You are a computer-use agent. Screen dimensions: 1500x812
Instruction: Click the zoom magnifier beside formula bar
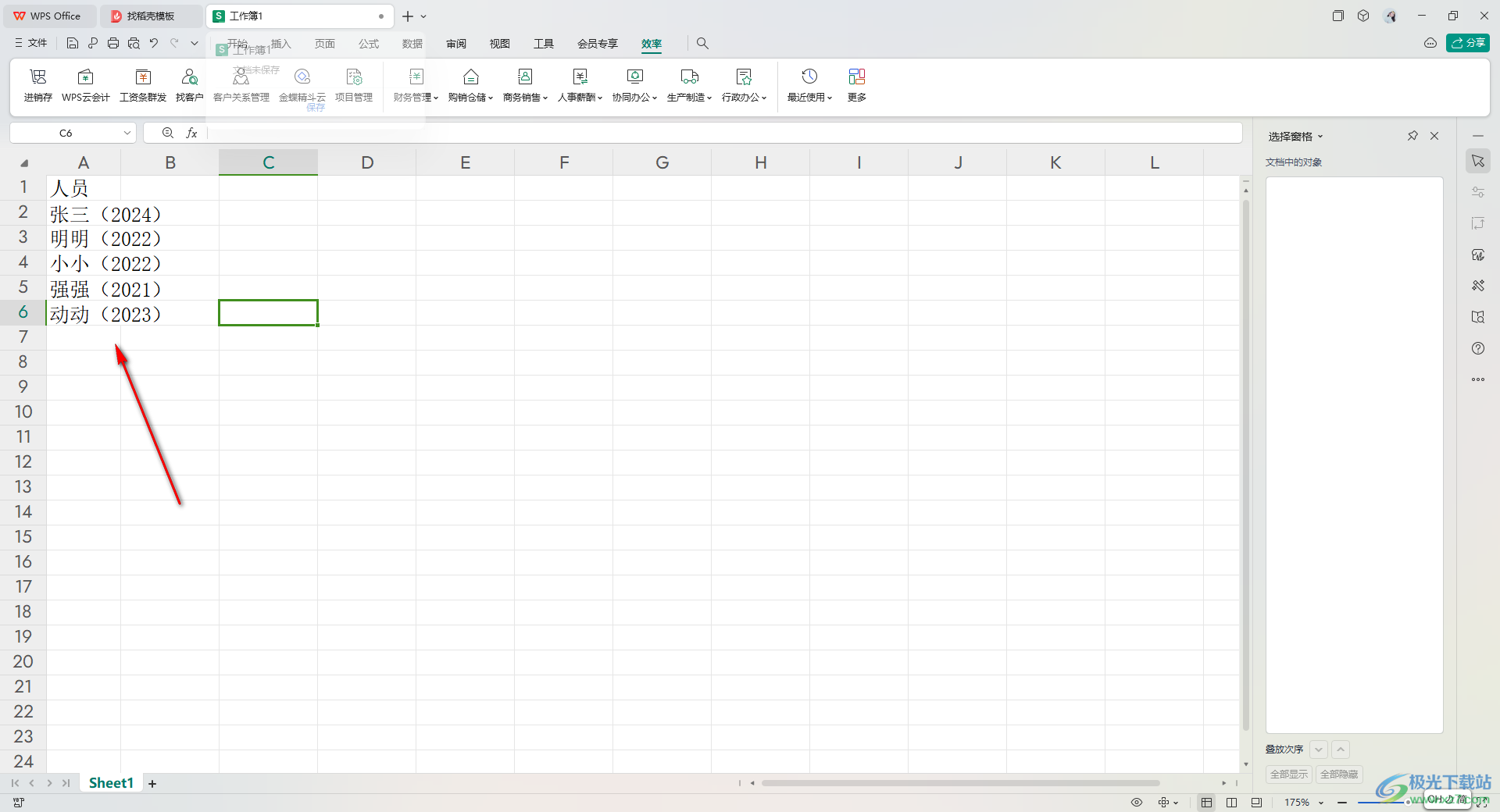pos(167,134)
